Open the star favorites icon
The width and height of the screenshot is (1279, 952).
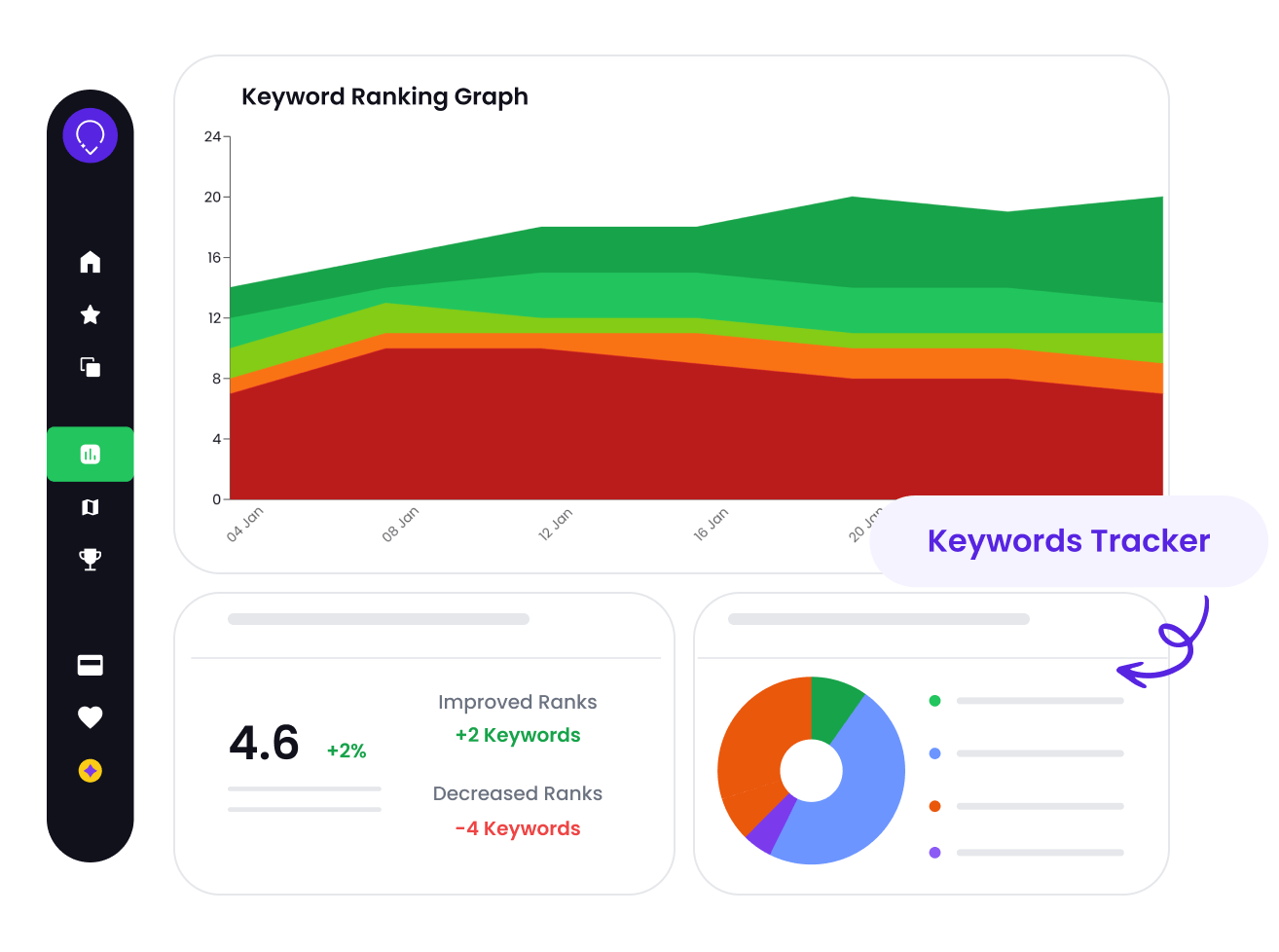91,314
